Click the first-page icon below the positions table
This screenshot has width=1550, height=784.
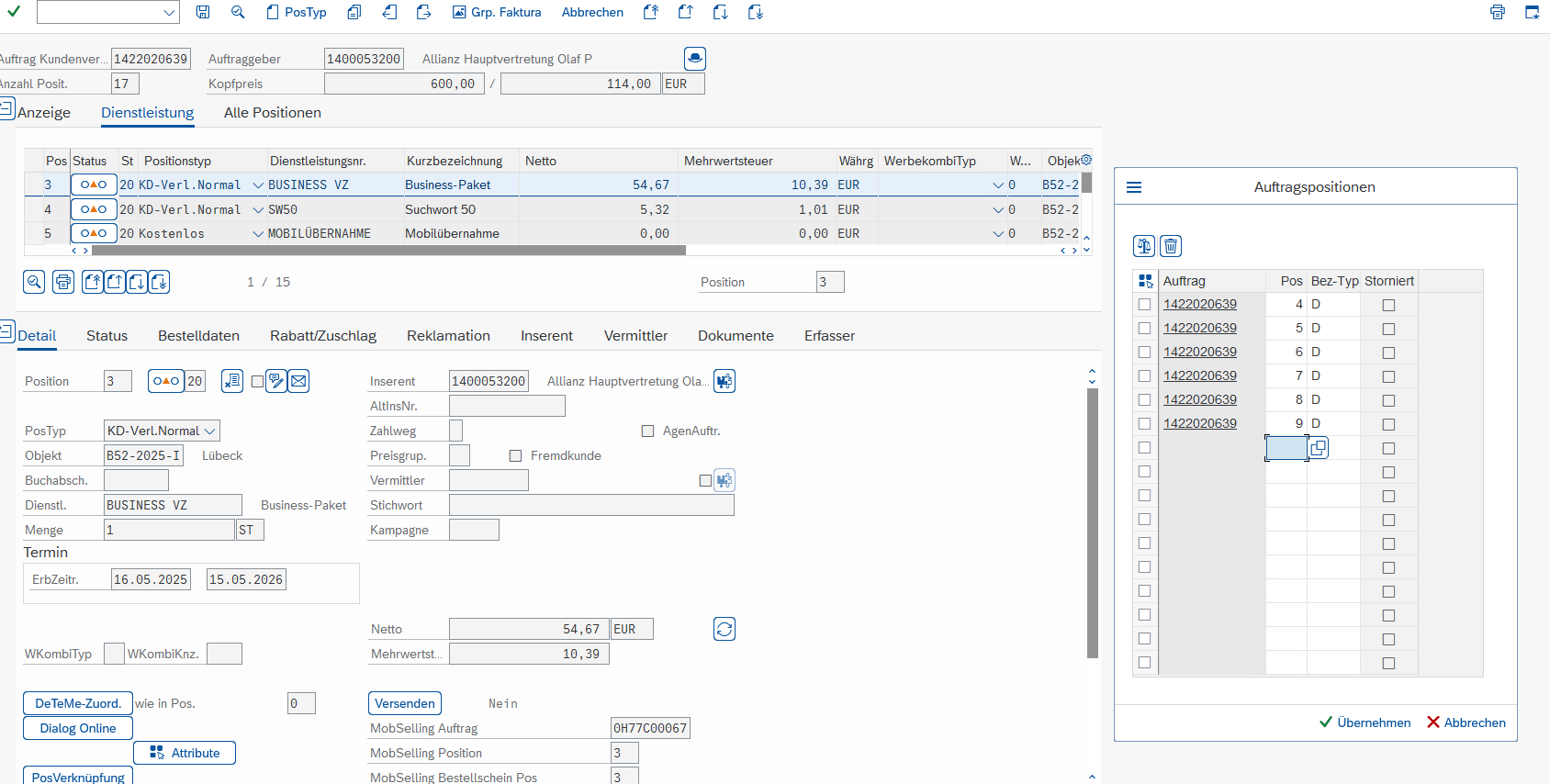click(x=93, y=282)
